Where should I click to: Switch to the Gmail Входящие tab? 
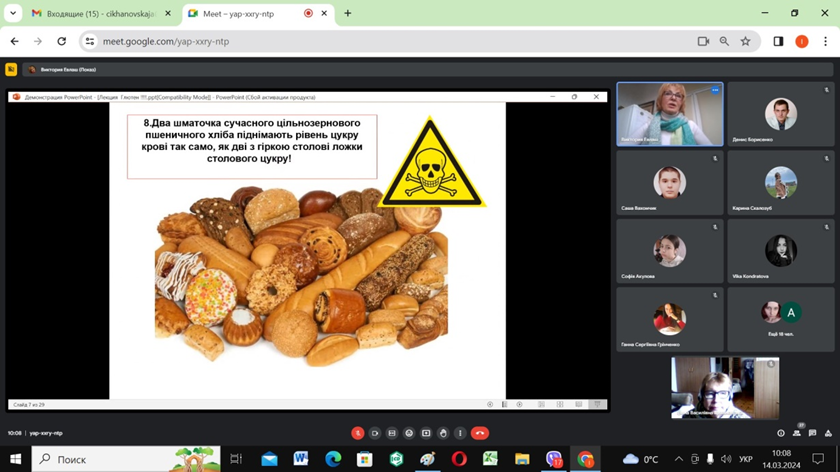click(101, 13)
